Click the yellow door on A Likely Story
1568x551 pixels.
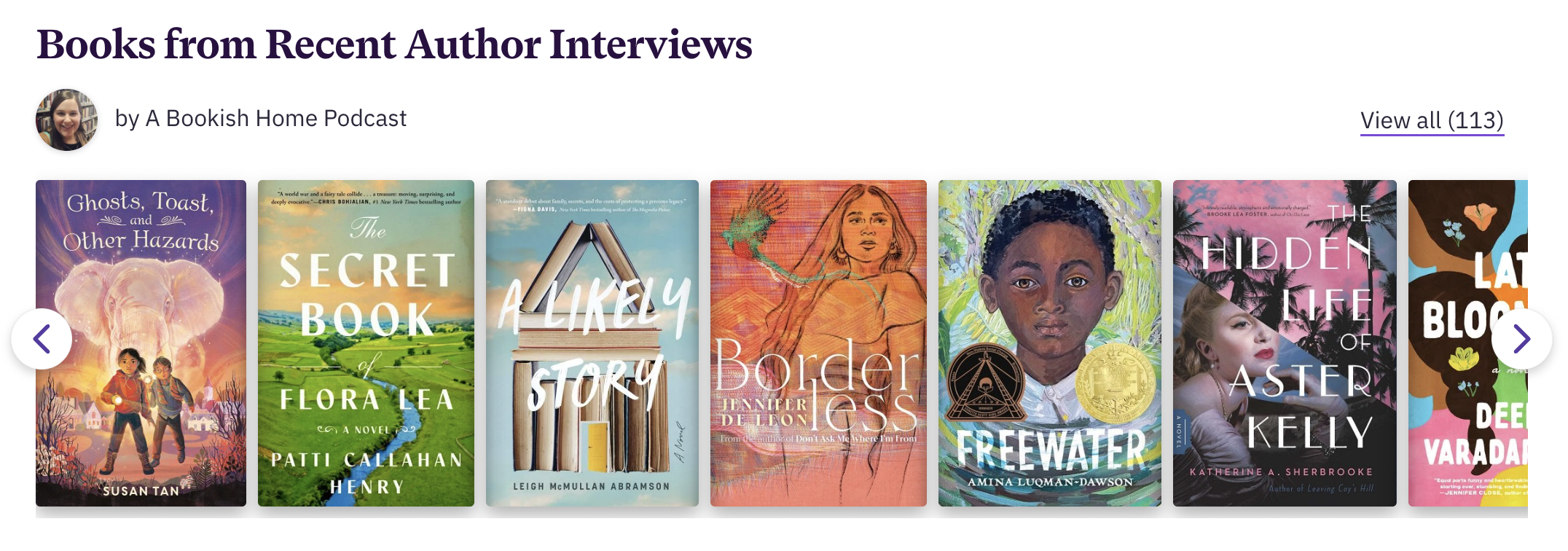coord(597,448)
